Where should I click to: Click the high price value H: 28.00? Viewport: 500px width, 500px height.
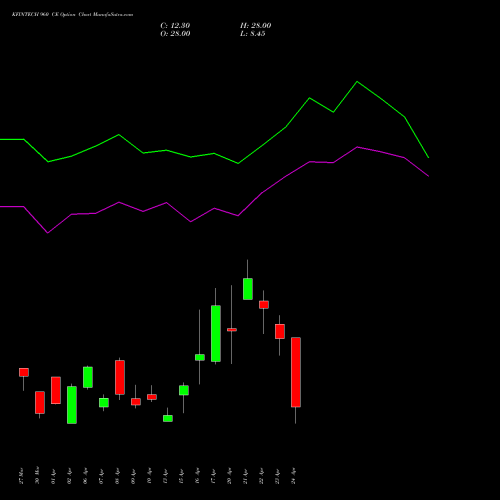[x=255, y=26]
